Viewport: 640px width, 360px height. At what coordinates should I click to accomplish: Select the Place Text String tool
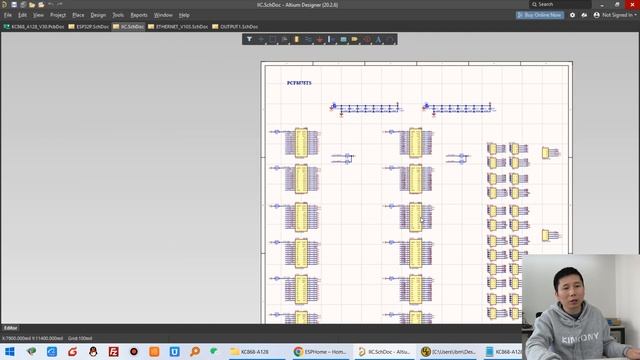tap(378, 40)
